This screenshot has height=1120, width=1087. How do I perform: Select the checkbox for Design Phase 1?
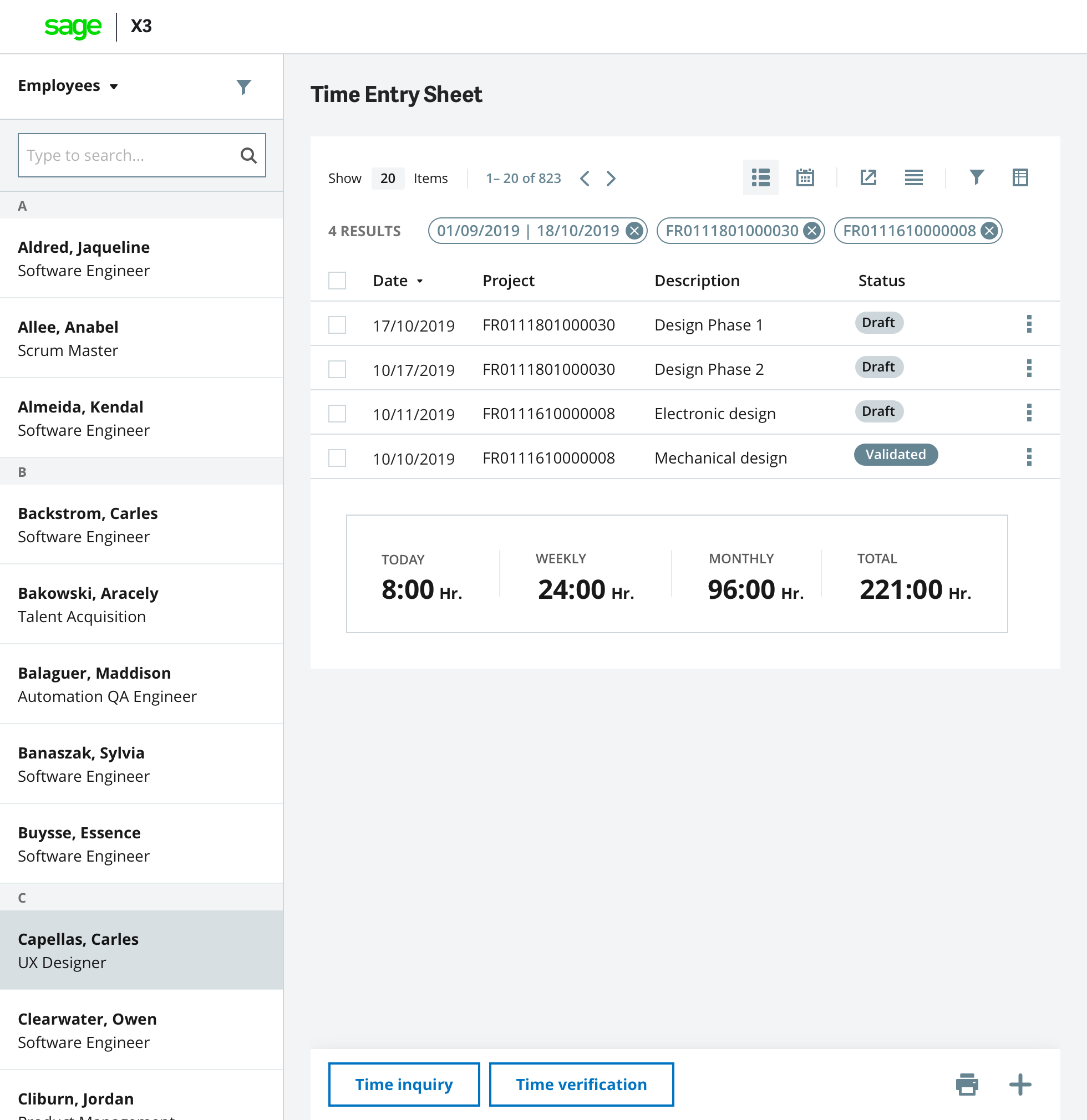pyautogui.click(x=337, y=324)
